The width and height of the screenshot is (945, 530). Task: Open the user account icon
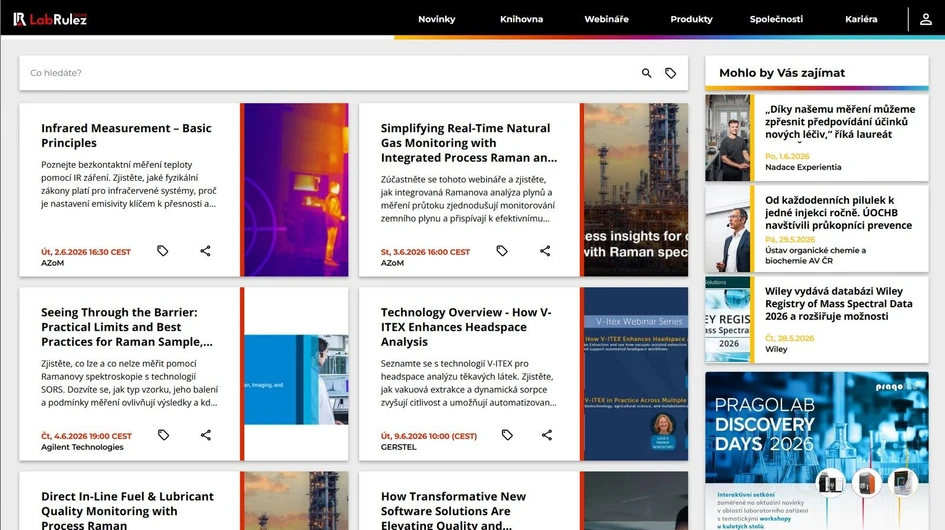click(926, 19)
